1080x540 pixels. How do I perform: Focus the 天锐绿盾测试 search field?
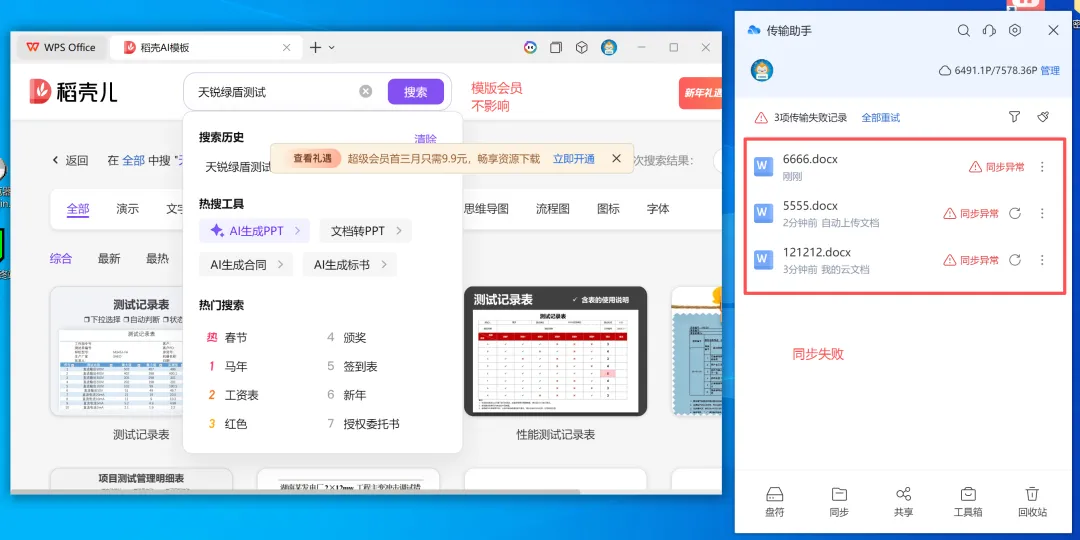click(x=276, y=92)
